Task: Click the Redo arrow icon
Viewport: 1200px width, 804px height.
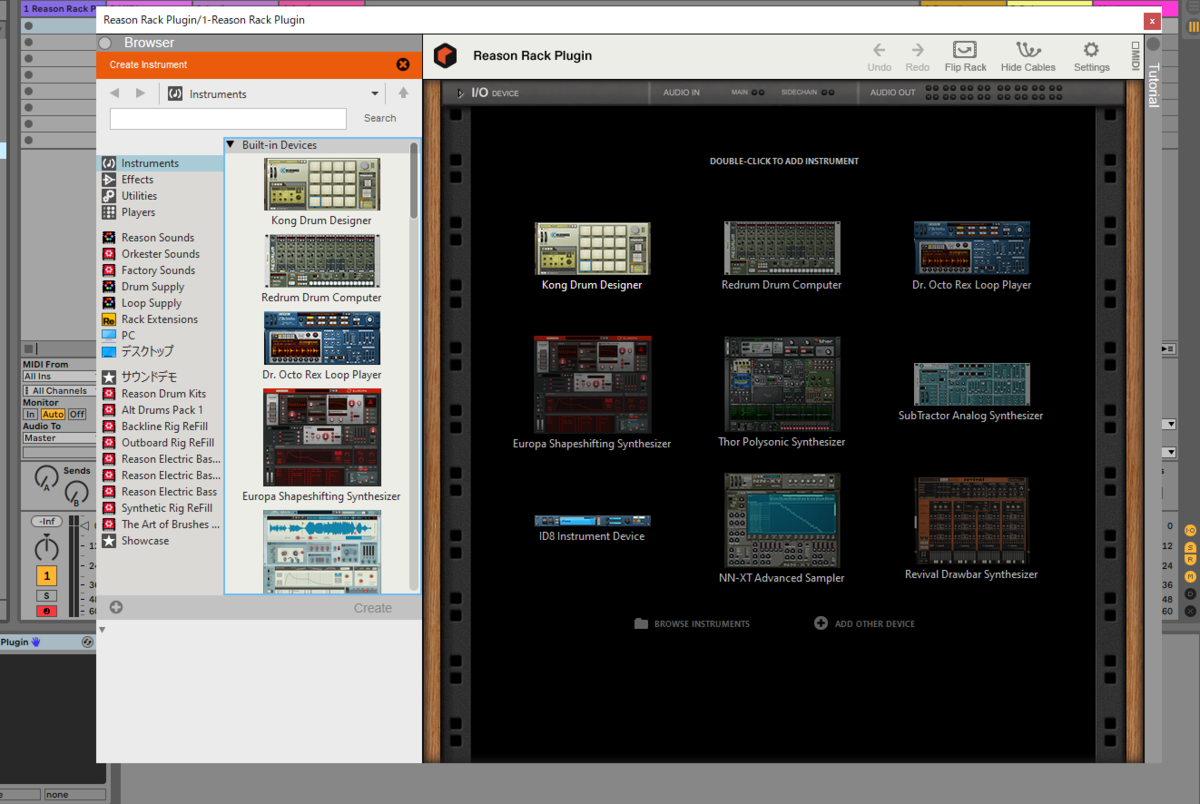Action: tap(917, 49)
